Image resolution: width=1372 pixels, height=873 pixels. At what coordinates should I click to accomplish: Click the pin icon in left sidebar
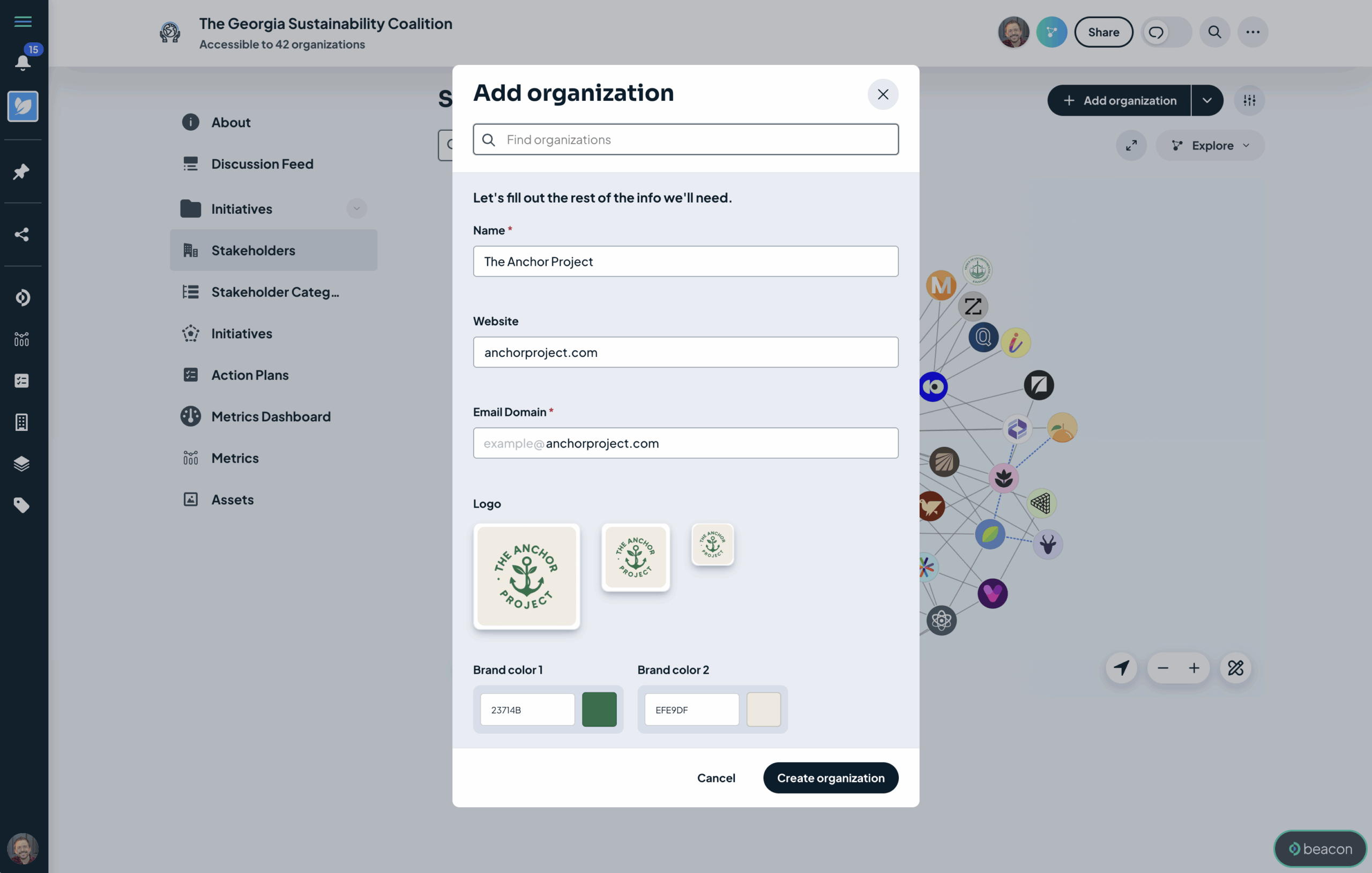(x=21, y=171)
